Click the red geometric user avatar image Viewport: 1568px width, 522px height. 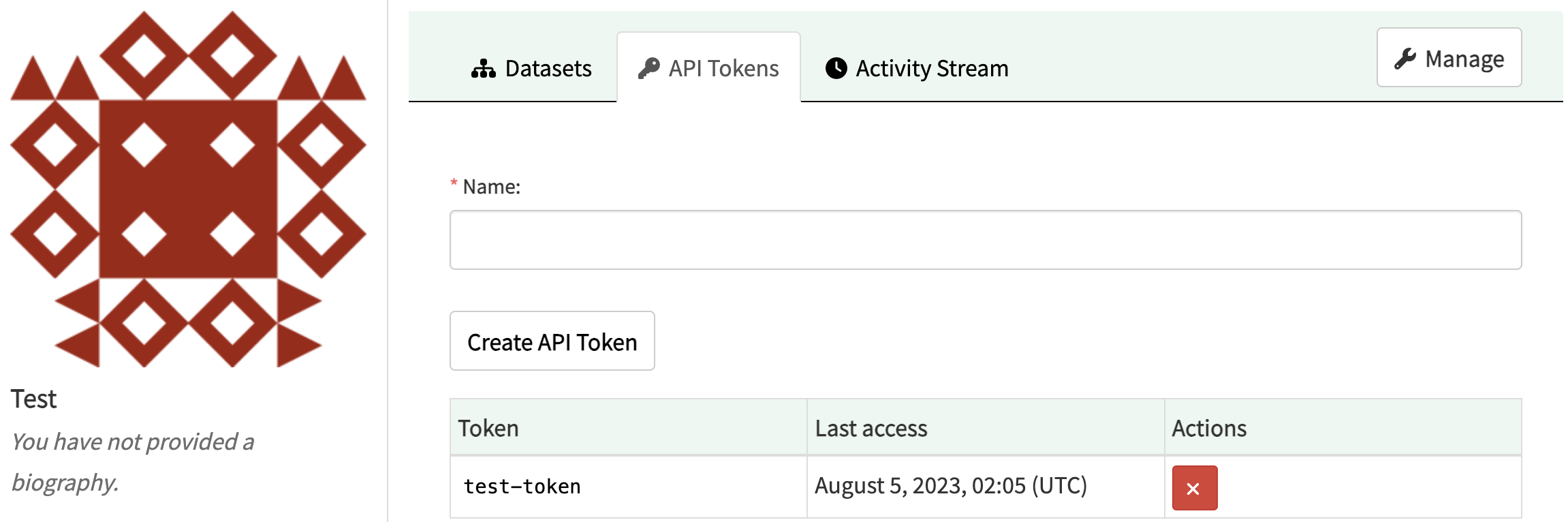(188, 189)
